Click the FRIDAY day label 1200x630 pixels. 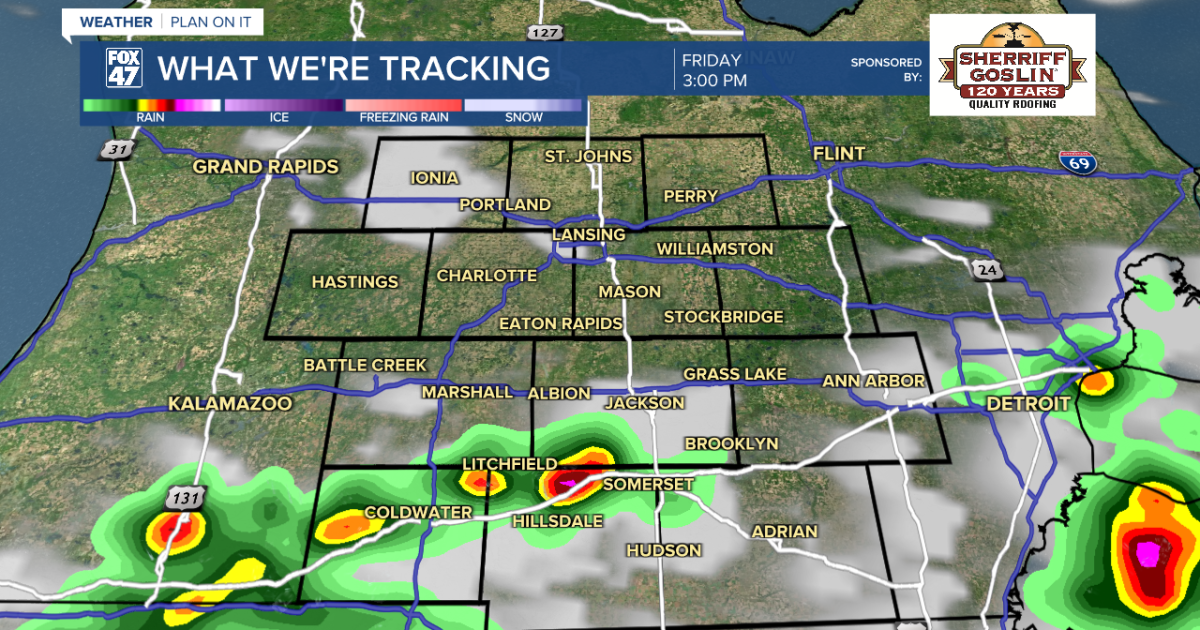point(711,59)
